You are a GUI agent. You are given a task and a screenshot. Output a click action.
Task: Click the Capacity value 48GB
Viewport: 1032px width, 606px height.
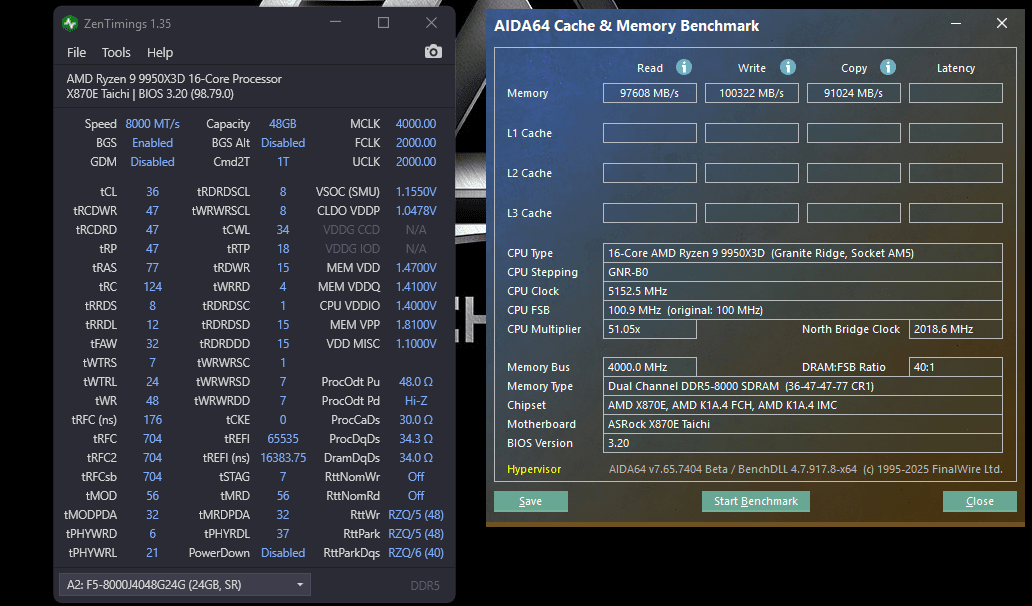pyautogui.click(x=283, y=124)
